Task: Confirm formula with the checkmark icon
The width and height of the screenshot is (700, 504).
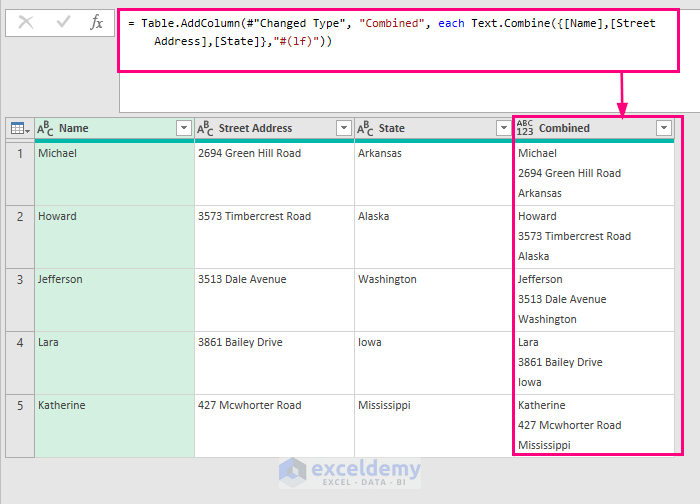Action: pyautogui.click(x=63, y=21)
